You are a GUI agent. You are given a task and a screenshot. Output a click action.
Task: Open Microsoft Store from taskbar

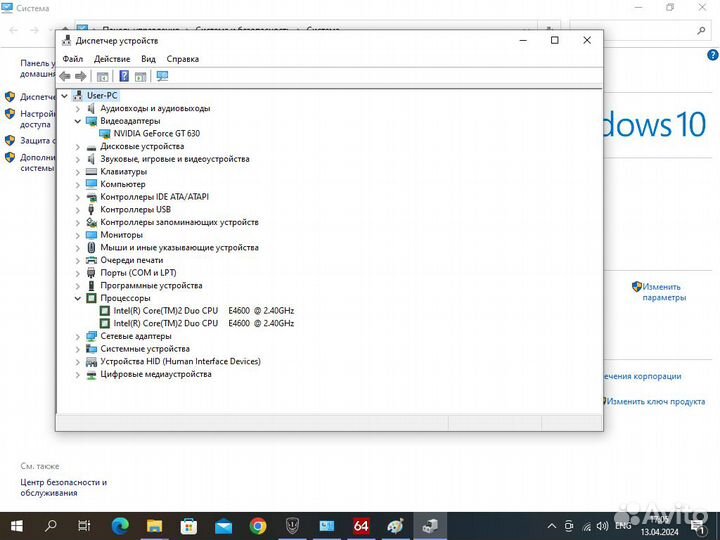(x=188, y=526)
